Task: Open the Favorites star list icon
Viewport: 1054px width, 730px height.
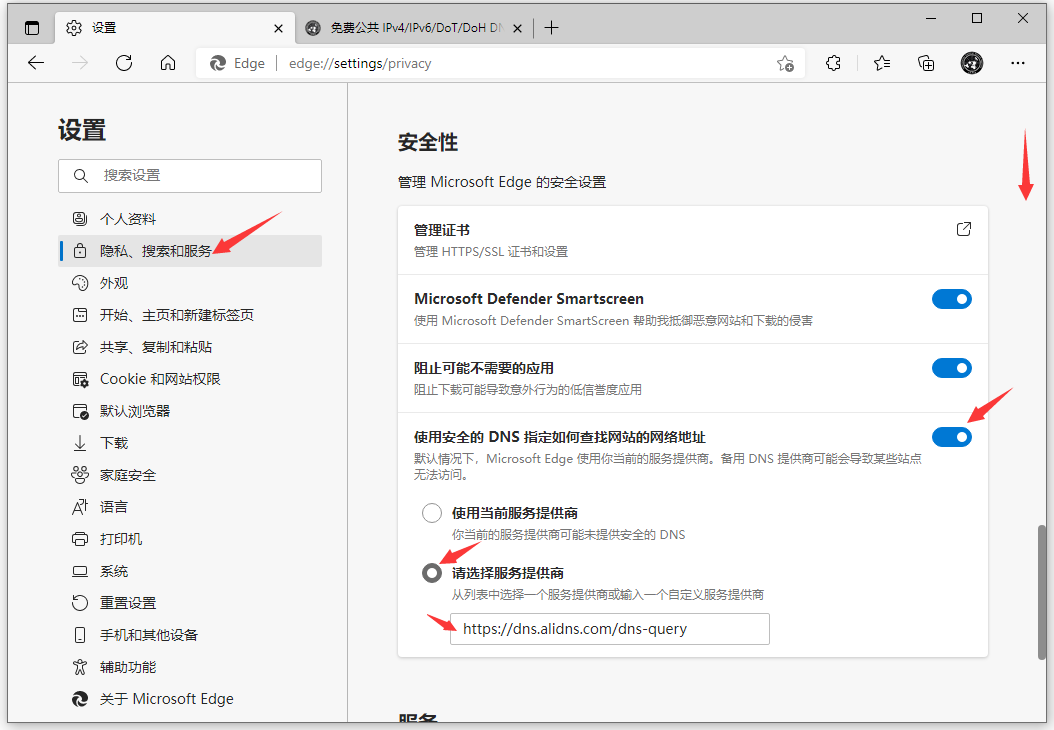Action: (x=881, y=63)
